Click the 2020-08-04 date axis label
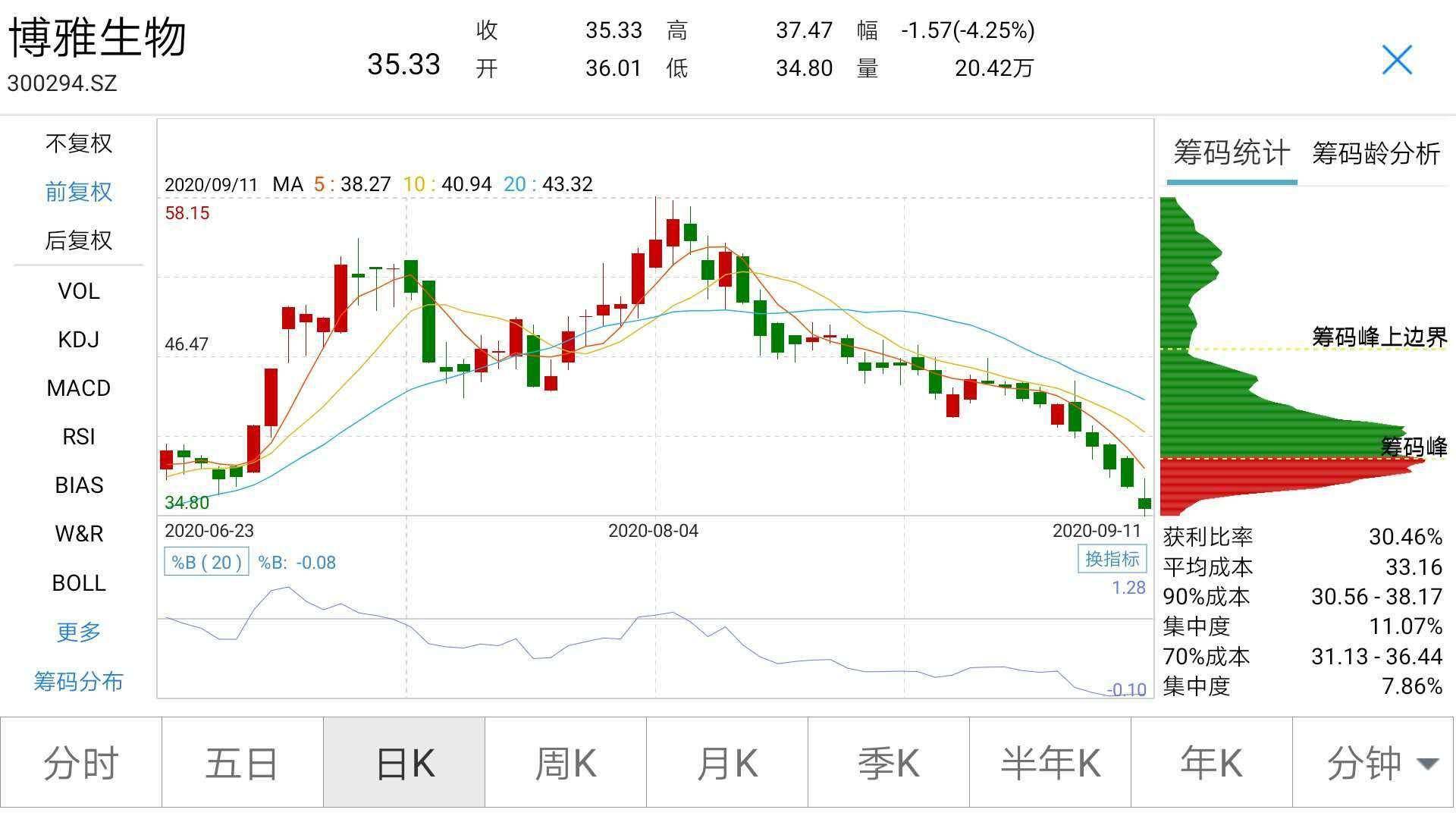 click(653, 531)
